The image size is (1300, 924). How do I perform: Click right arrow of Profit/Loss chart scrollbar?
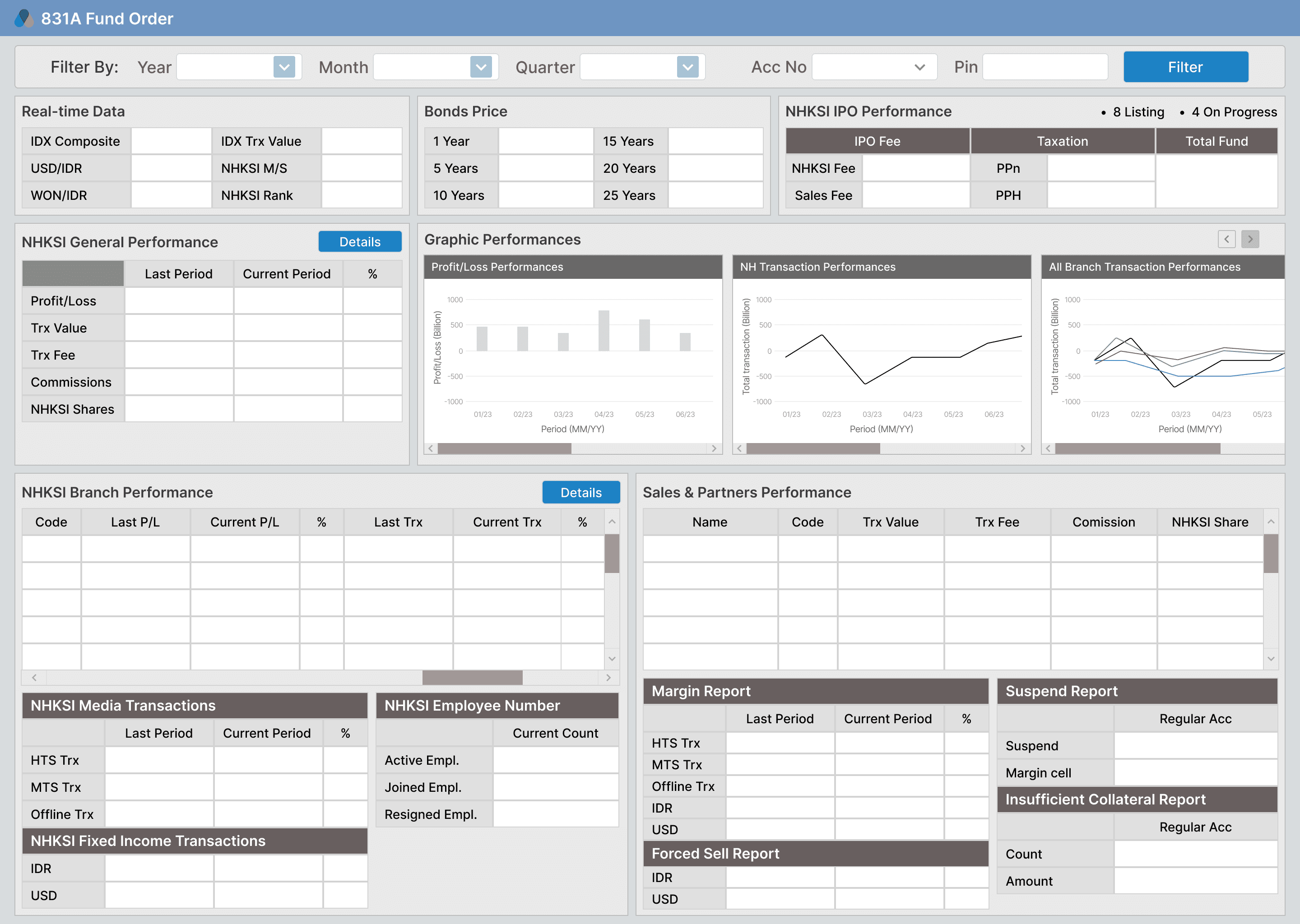714,448
